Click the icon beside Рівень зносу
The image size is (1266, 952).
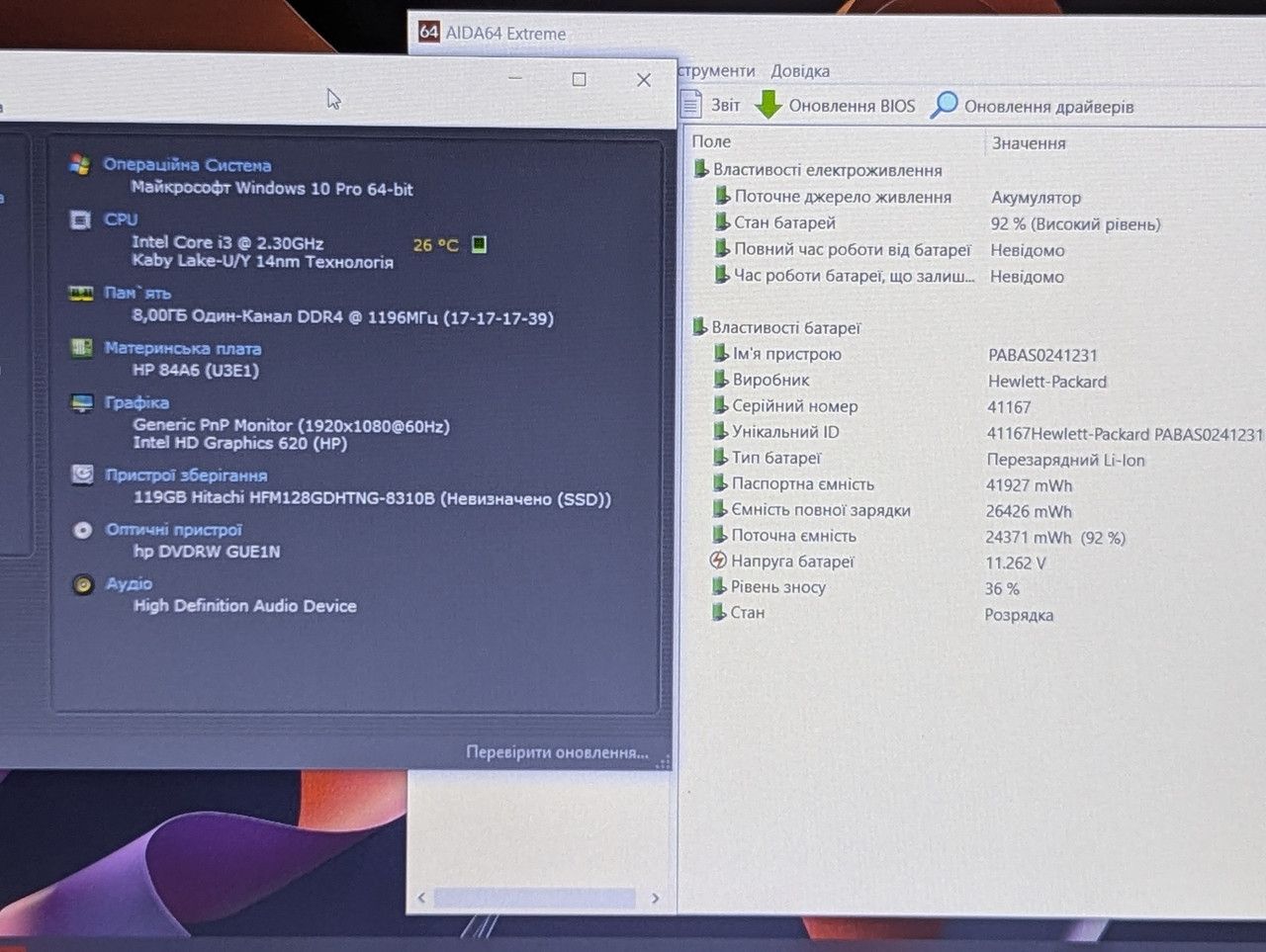719,586
